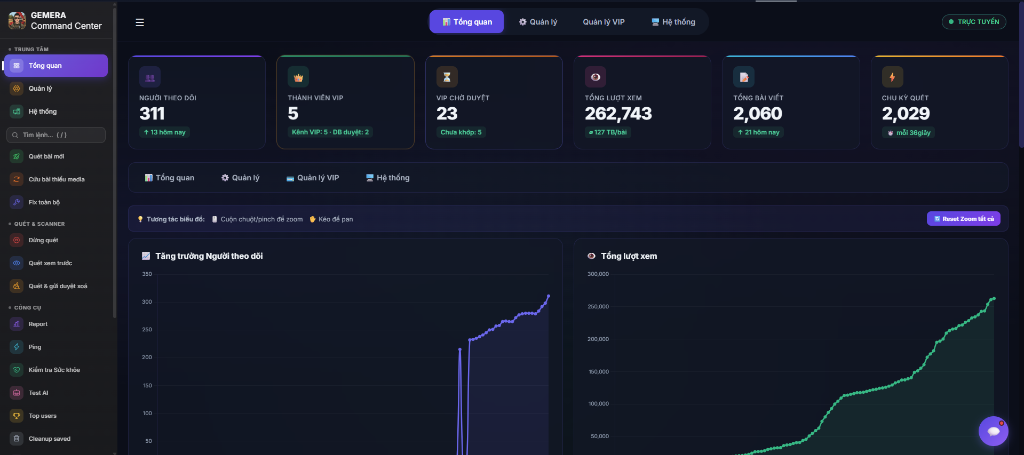Click the page scrollbar on right edge
Screen dimensions: 1024x455
click(x=1021, y=75)
